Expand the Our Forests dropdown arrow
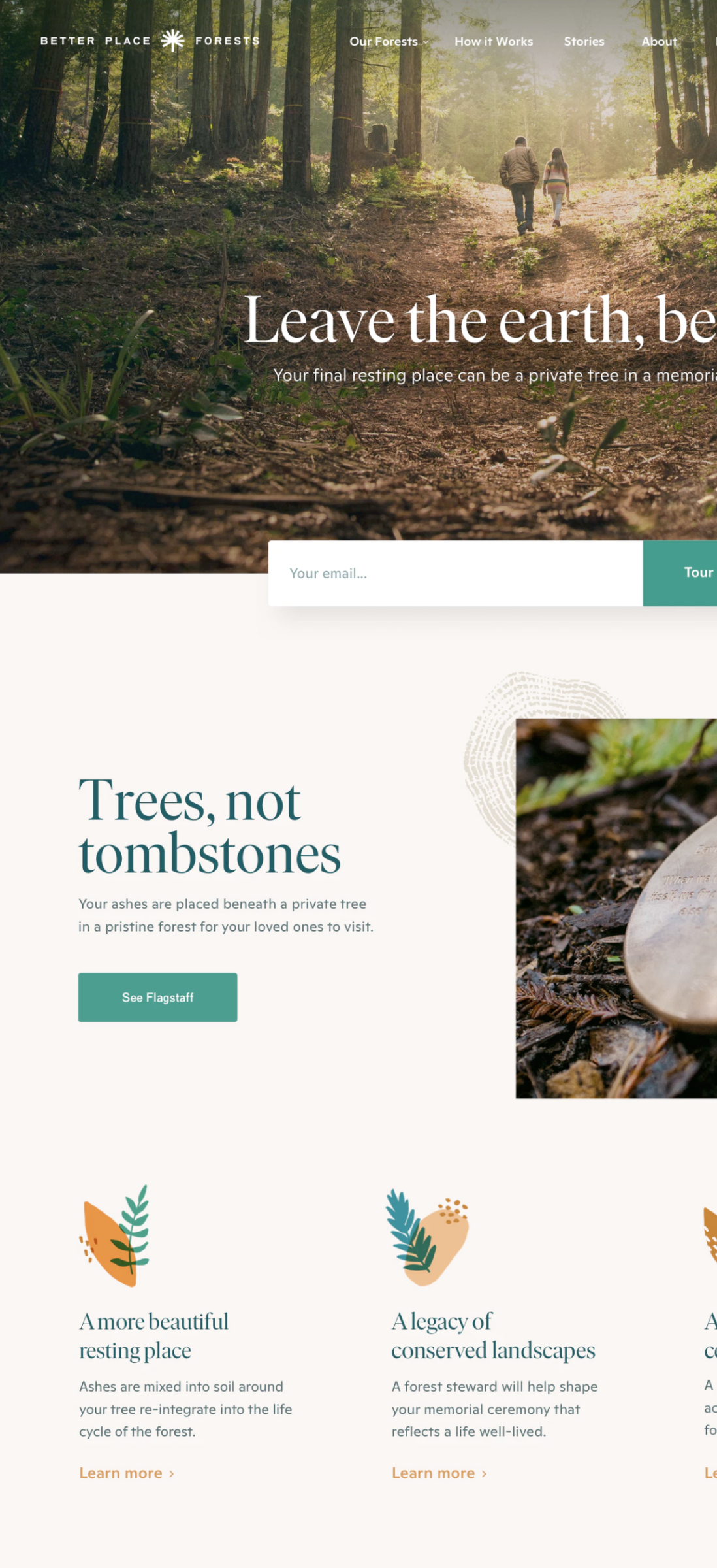This screenshot has height=1568, width=717. 426,42
